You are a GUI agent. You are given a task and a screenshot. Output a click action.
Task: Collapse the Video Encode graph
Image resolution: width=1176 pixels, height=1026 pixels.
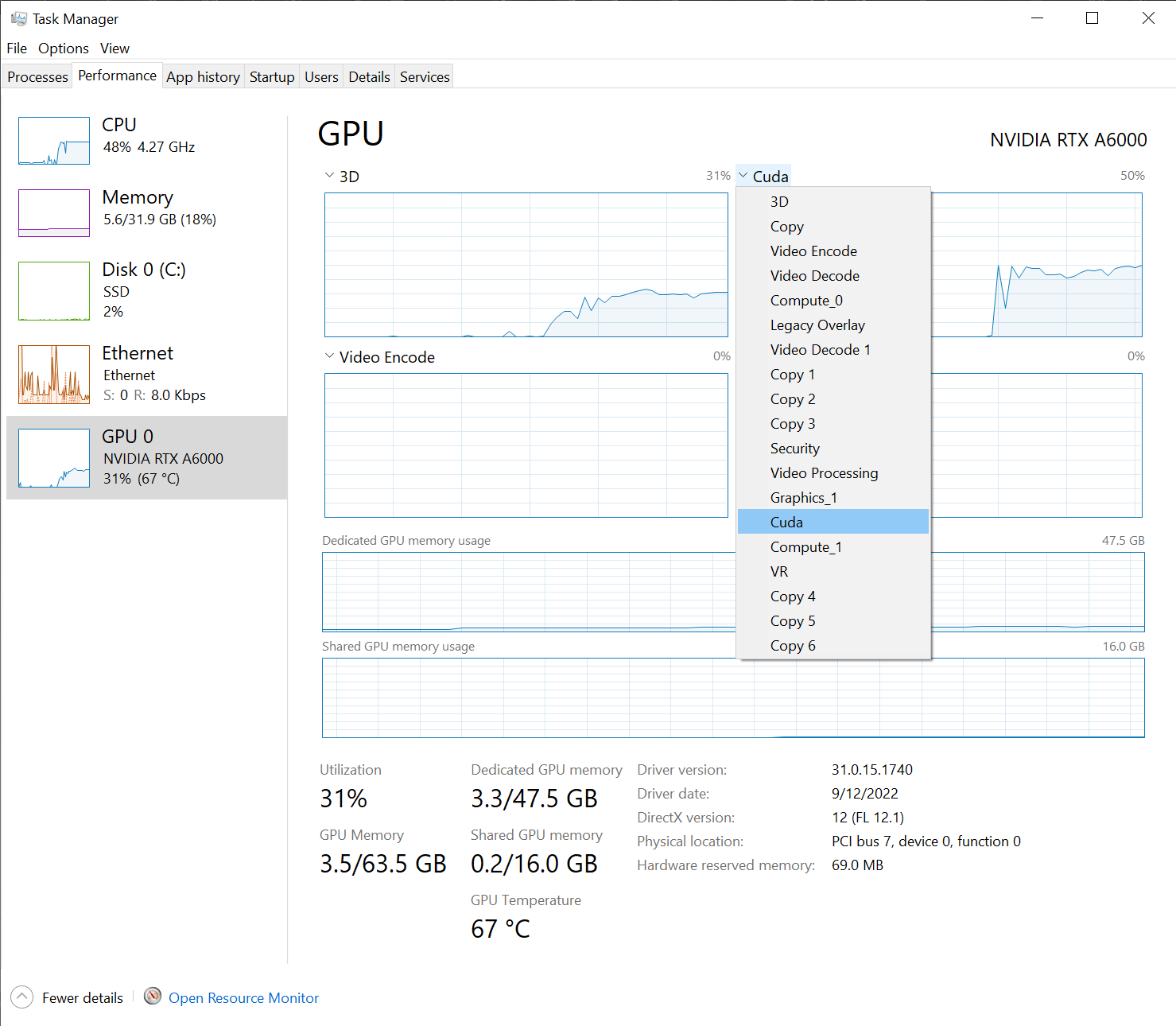click(x=330, y=356)
